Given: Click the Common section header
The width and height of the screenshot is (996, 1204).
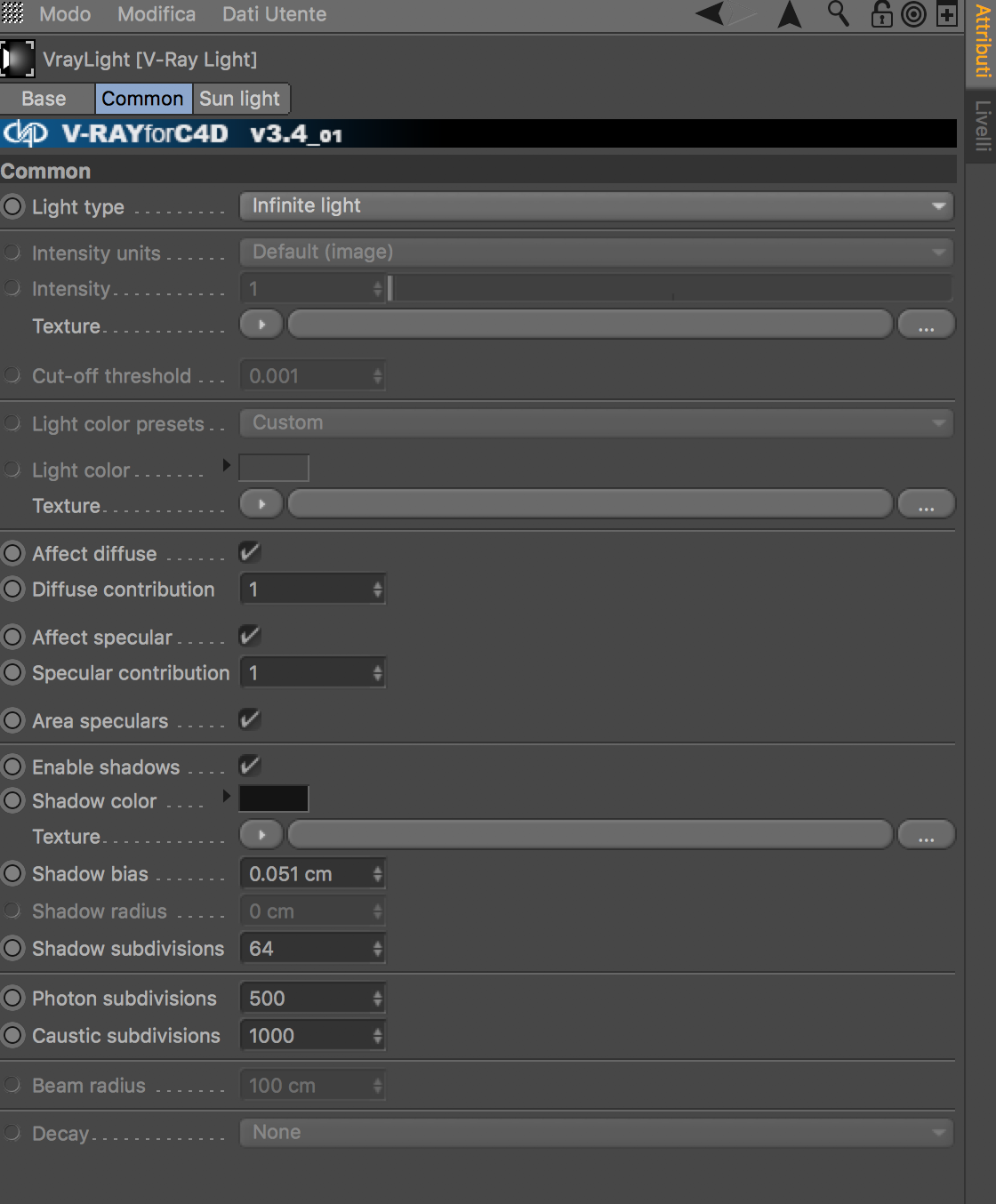Looking at the screenshot, I should (478, 171).
